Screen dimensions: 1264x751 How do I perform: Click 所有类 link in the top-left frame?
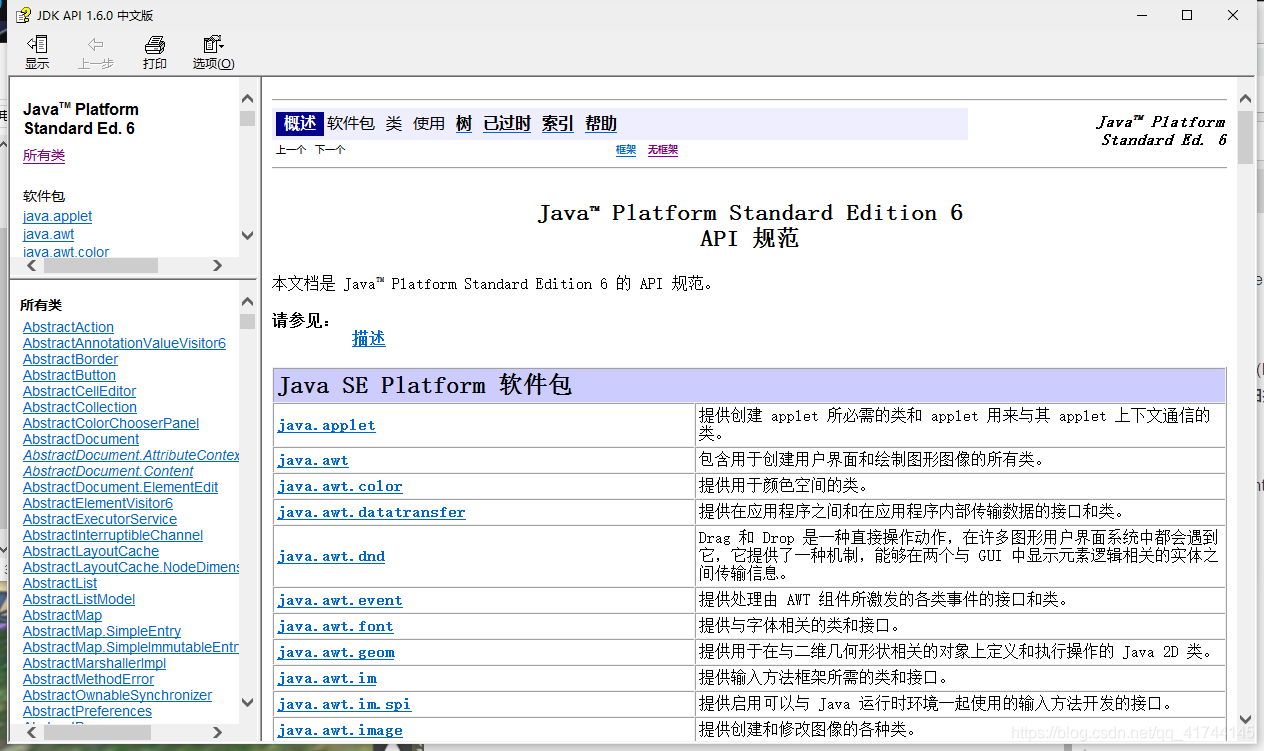tap(44, 156)
